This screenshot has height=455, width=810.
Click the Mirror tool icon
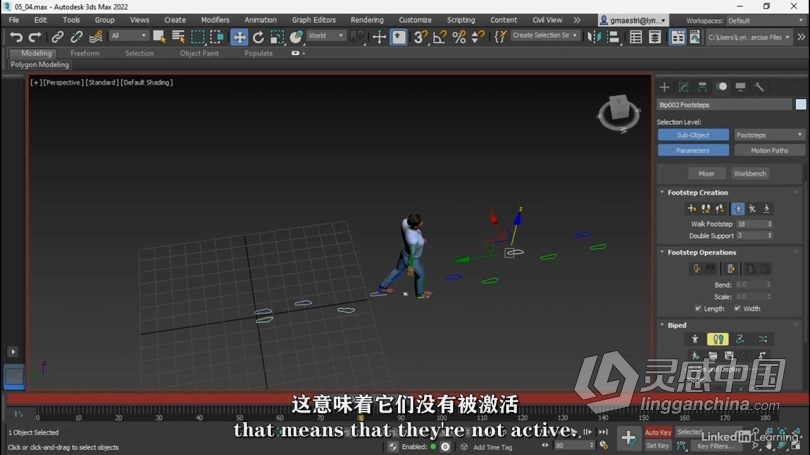click(x=594, y=37)
